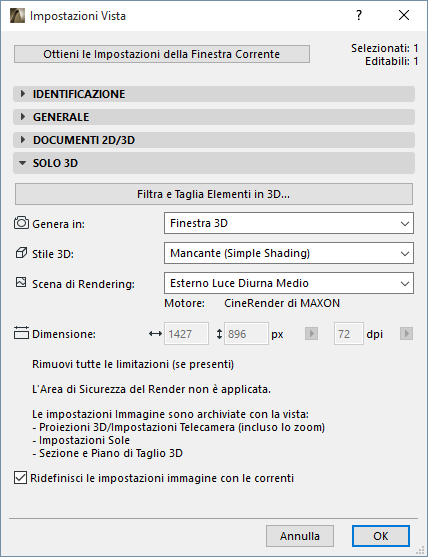The image size is (428, 557).
Task: Click the Editabili: 1 text
Action: coord(391,61)
